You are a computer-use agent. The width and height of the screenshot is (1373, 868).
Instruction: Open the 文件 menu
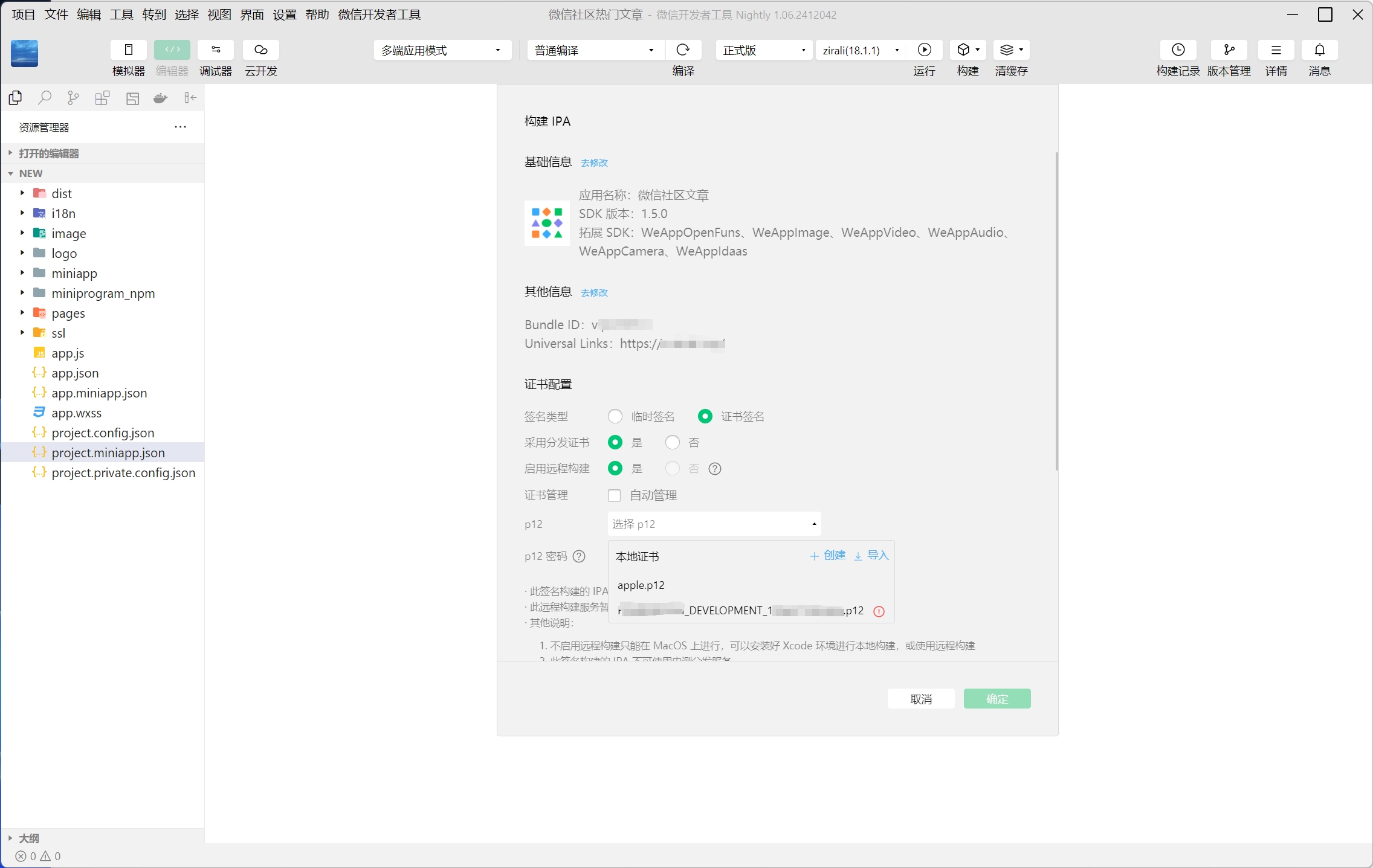tap(56, 14)
